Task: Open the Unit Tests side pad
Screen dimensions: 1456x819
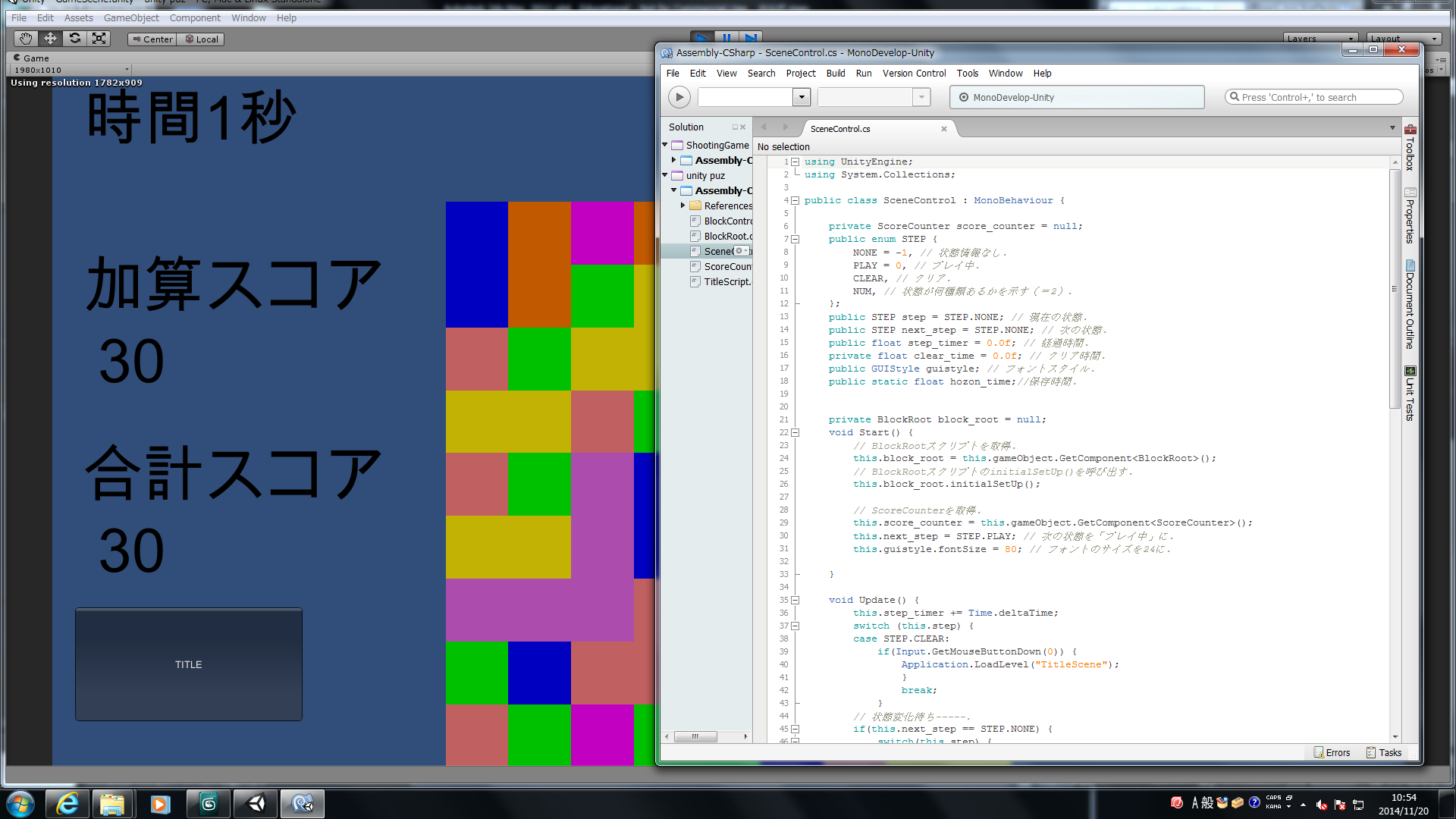Action: point(1410,394)
